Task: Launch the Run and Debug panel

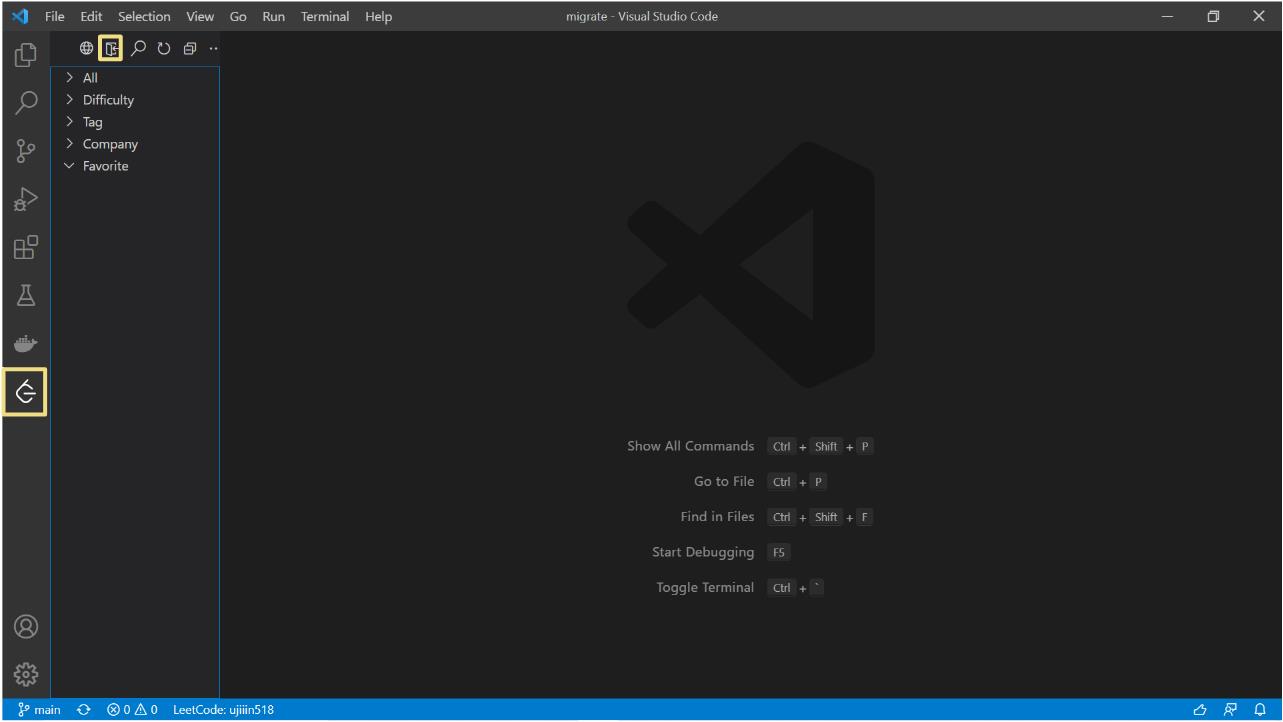Action: tap(25, 199)
